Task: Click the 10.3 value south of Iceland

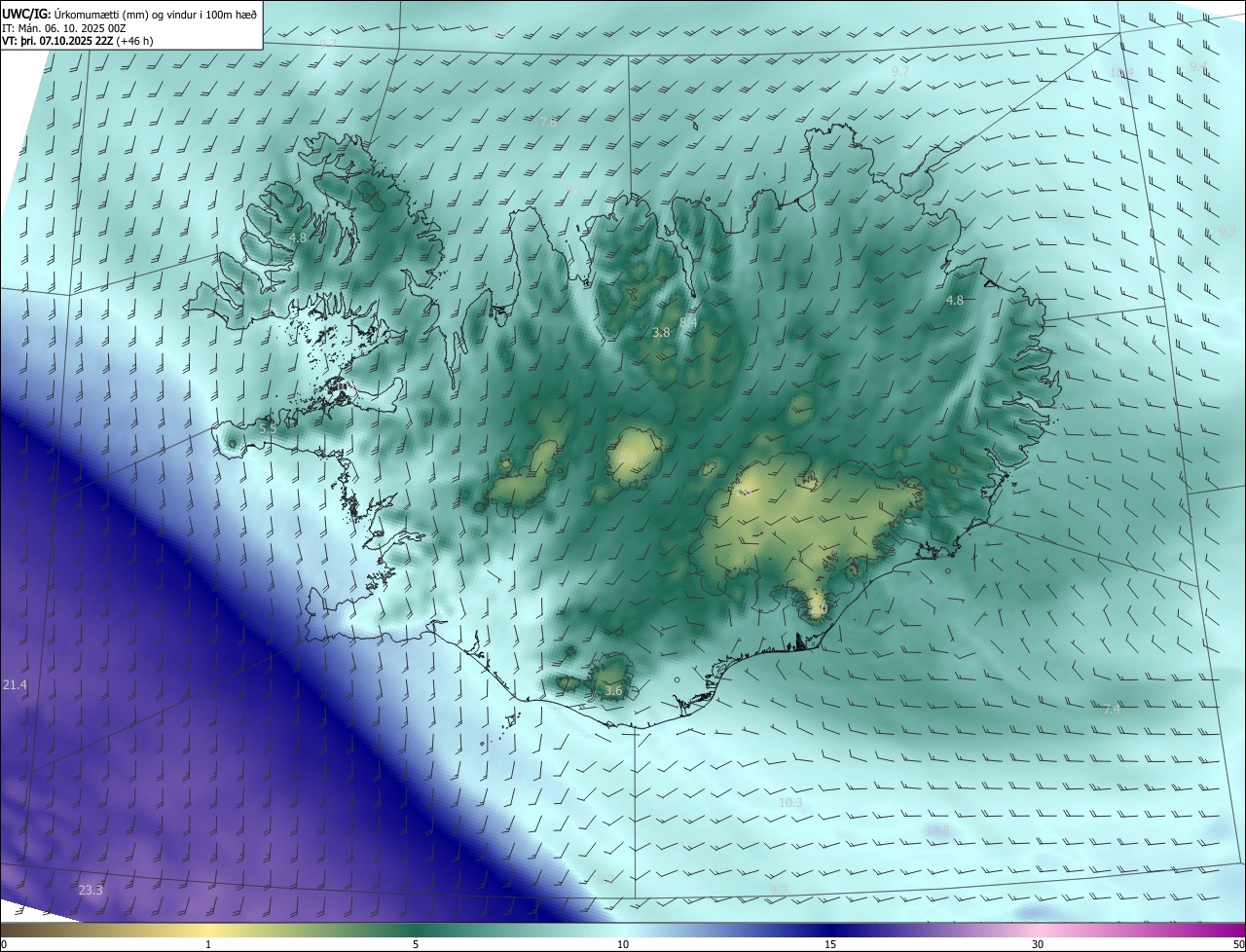Action: point(790,802)
